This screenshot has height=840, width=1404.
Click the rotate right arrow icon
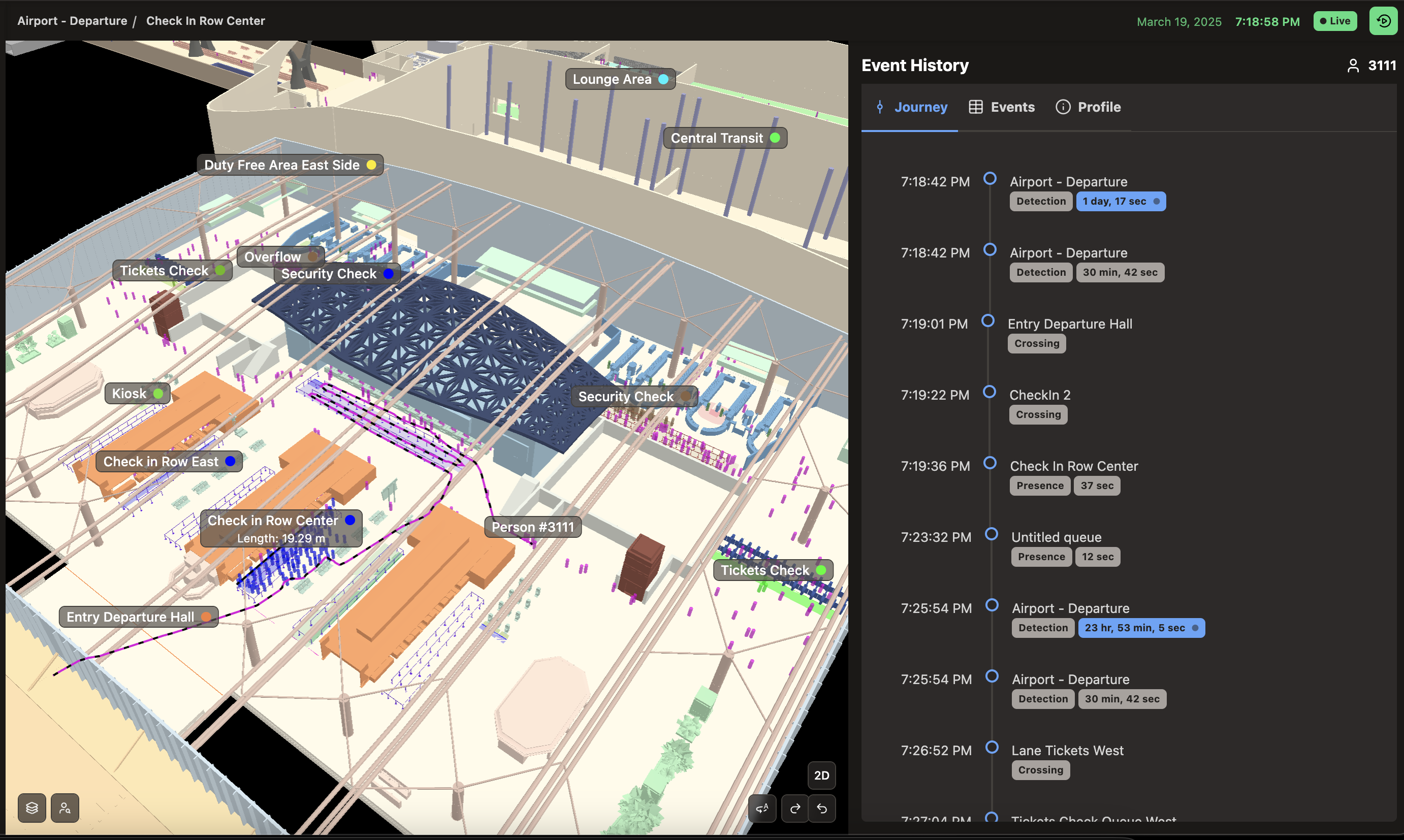(795, 809)
